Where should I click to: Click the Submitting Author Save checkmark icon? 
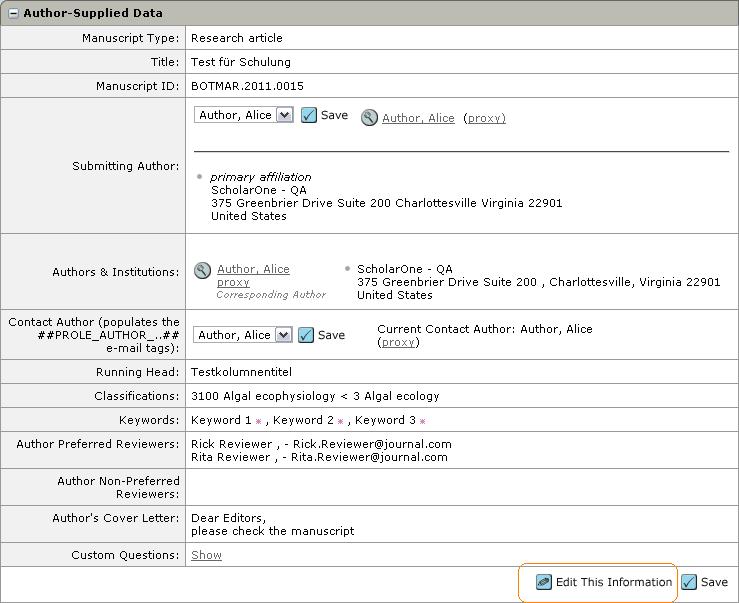tap(309, 115)
